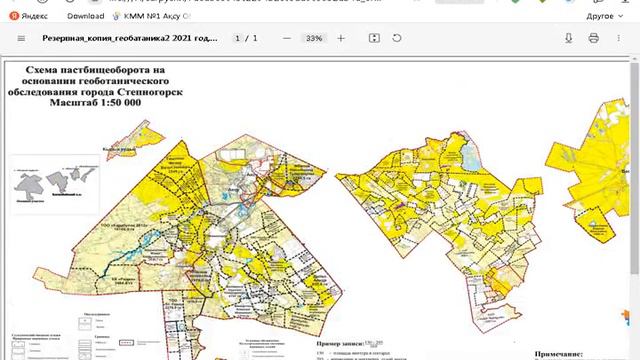
Task: Edit the current page number field
Action: (238, 38)
